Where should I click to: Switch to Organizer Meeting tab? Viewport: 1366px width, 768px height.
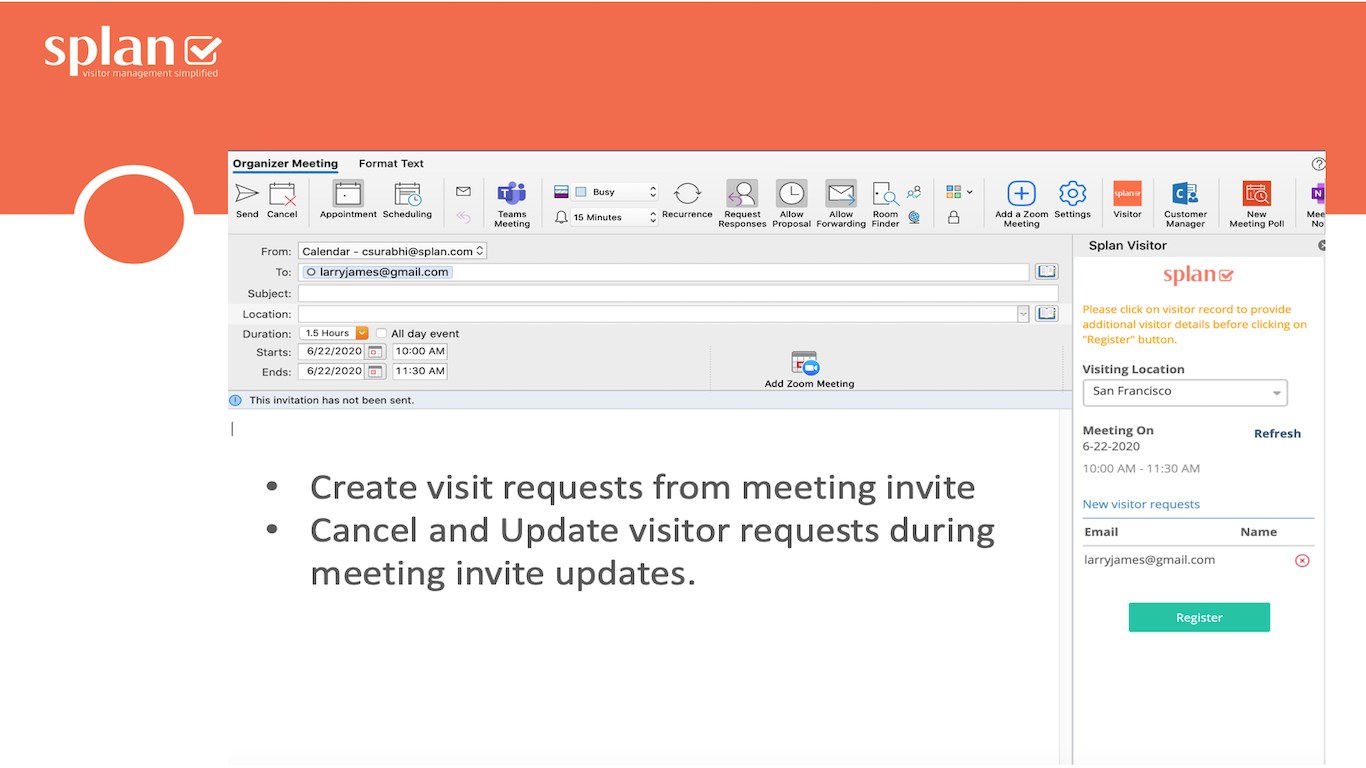point(285,163)
